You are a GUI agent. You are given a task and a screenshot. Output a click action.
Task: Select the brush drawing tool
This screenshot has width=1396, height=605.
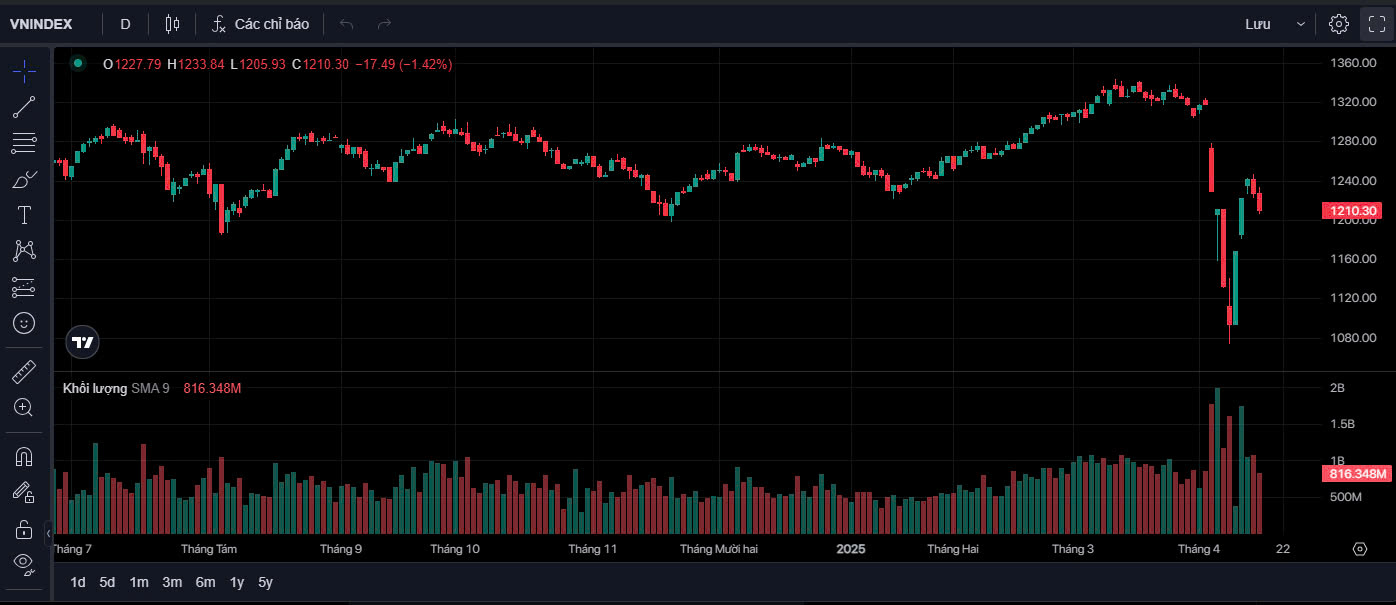(x=24, y=179)
